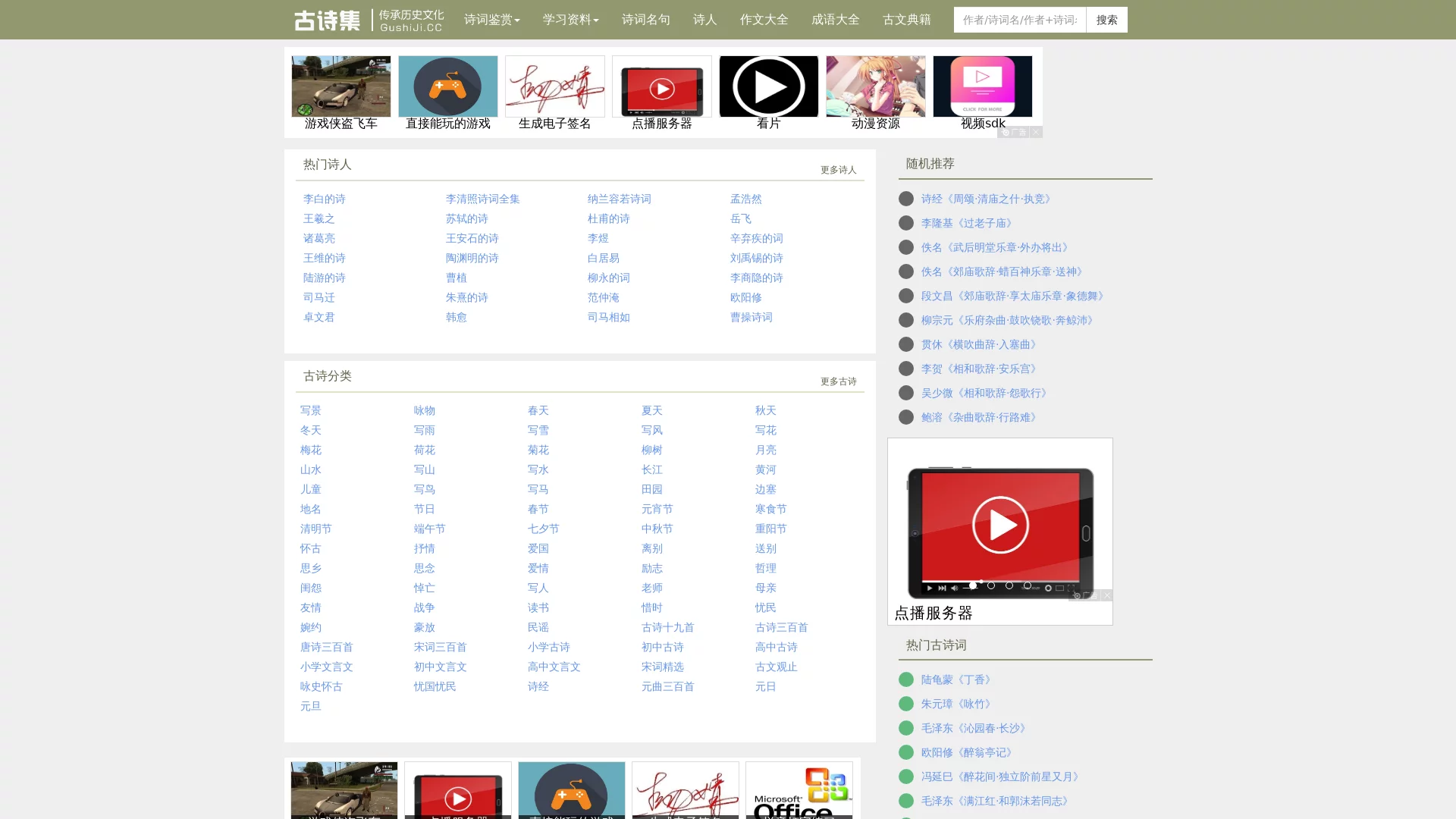1456x819 pixels.
Task: Click the 搜索 search button
Action: 1106,20
